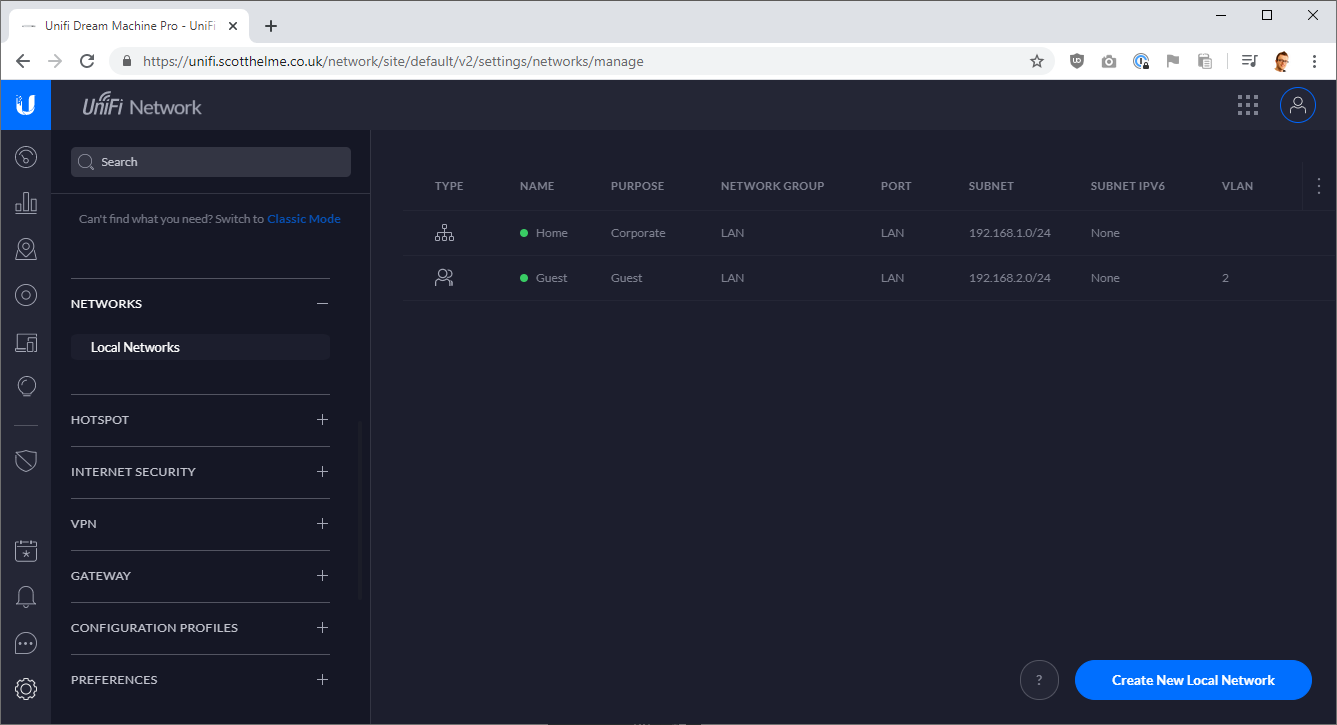The image size is (1337, 725).
Task: Open the Settings gear icon
Action: (26, 688)
